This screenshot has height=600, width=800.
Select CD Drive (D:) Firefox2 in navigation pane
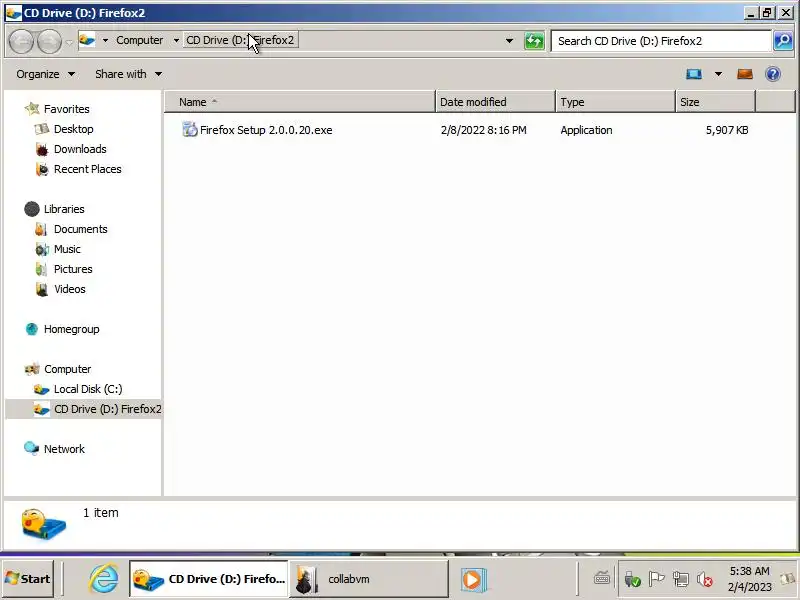pos(108,409)
